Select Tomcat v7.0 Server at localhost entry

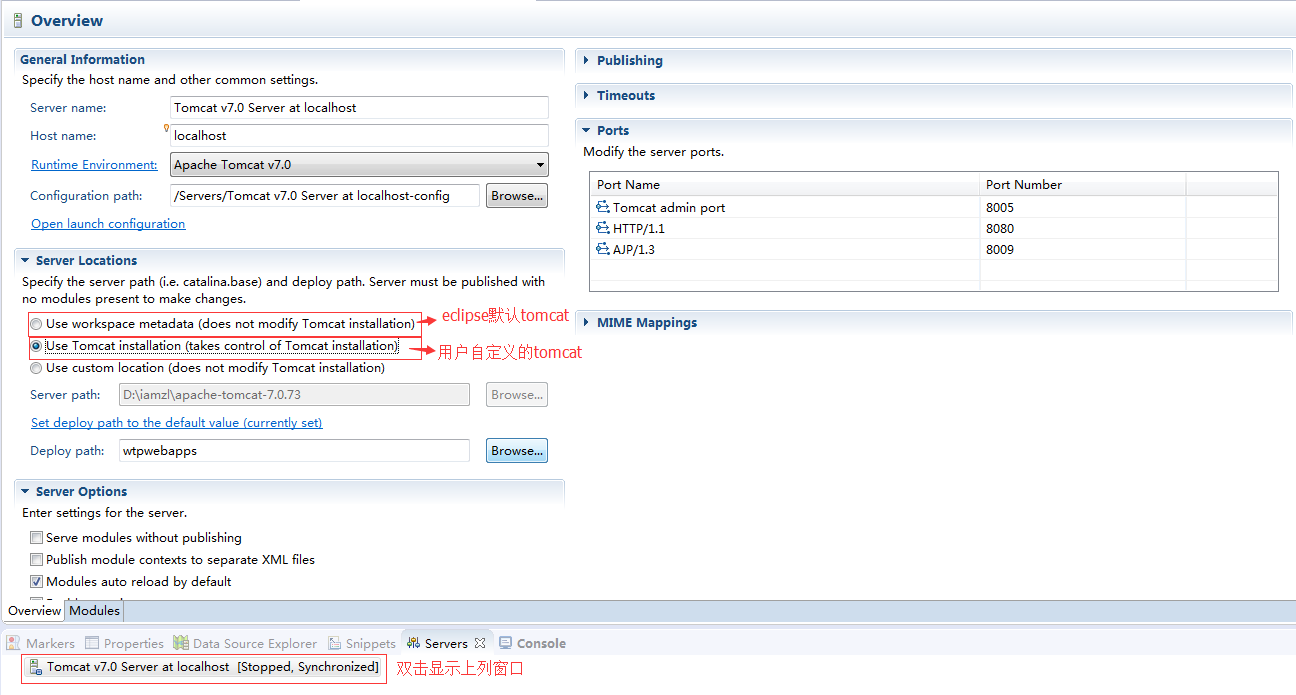[x=204, y=667]
